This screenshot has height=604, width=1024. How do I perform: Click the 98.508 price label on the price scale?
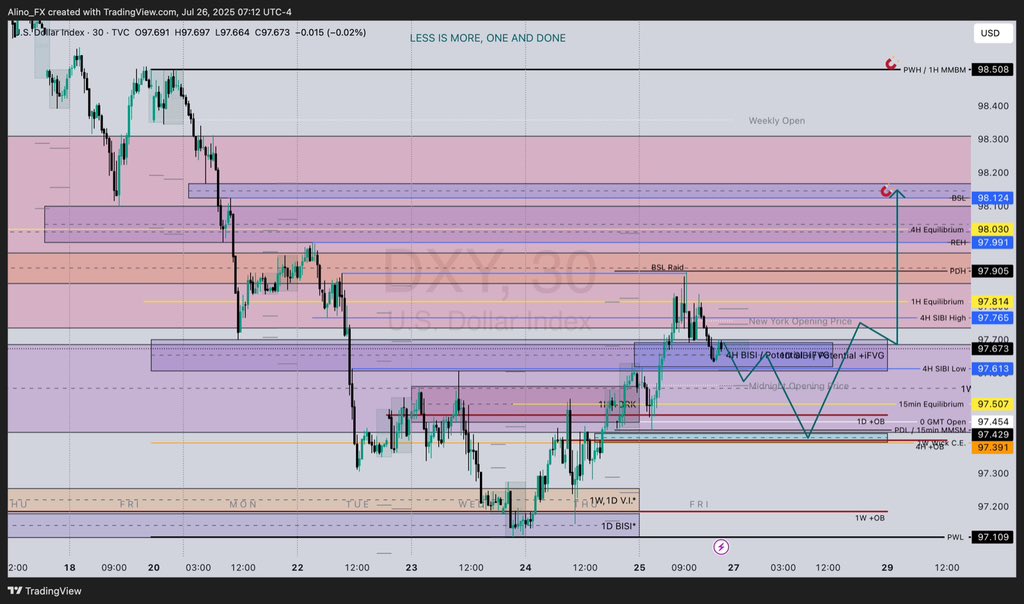(x=993, y=69)
